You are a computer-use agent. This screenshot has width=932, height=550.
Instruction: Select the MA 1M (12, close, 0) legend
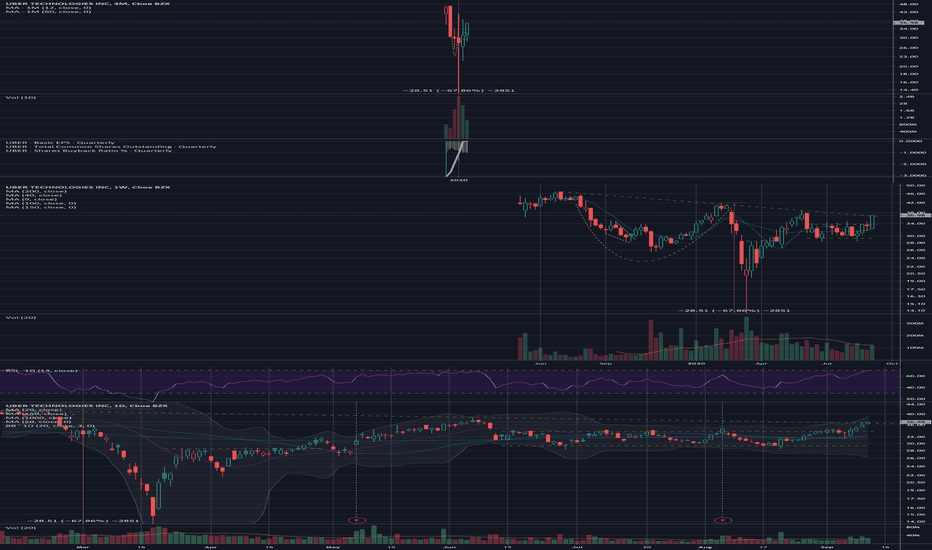tap(48, 8)
